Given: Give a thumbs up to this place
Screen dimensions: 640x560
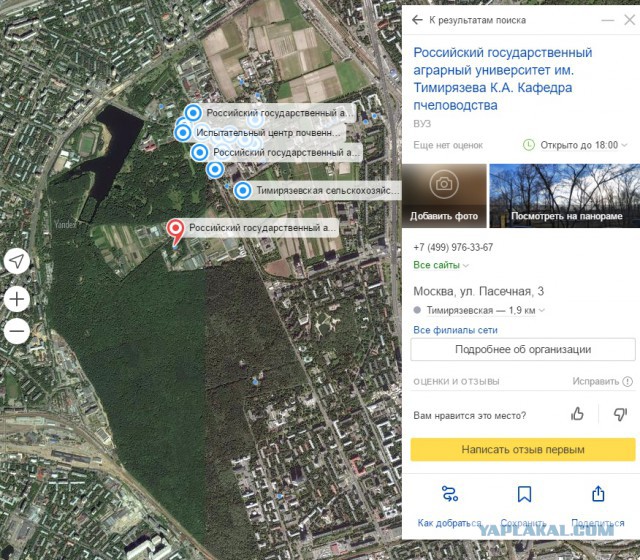Looking at the screenshot, I should [577, 414].
